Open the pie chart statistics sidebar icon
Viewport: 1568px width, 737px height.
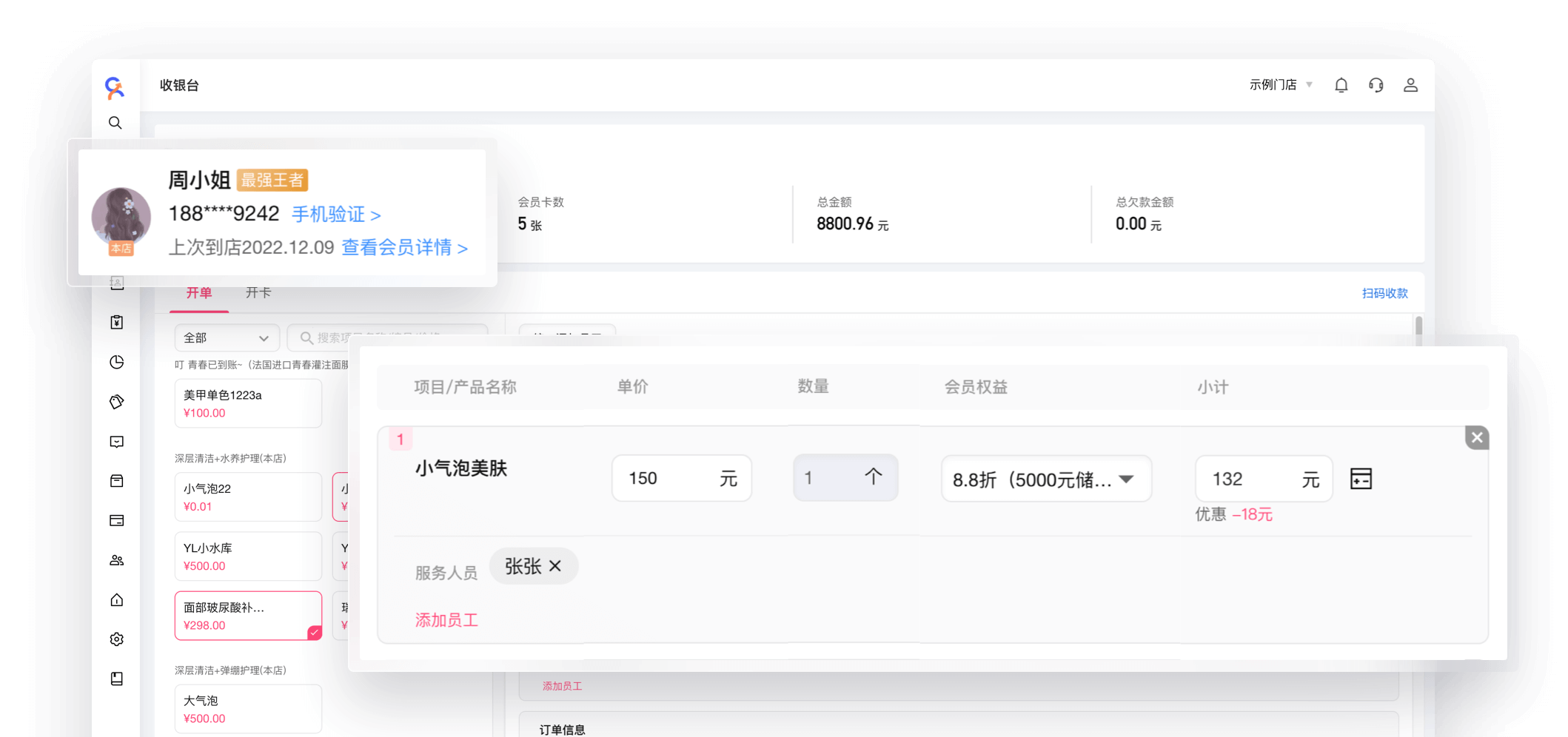(116, 362)
